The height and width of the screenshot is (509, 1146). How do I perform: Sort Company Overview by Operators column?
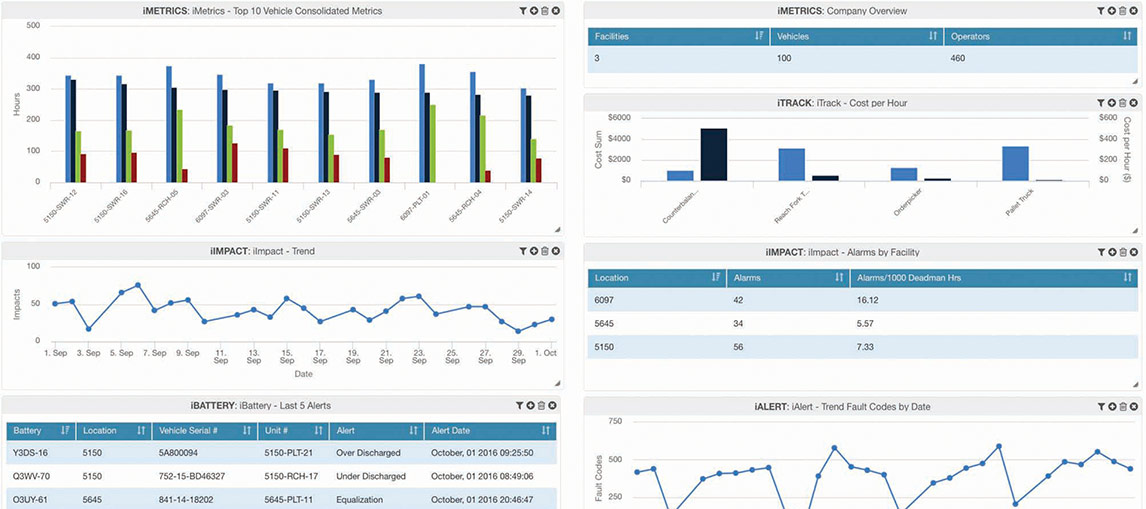pyautogui.click(x=1128, y=37)
